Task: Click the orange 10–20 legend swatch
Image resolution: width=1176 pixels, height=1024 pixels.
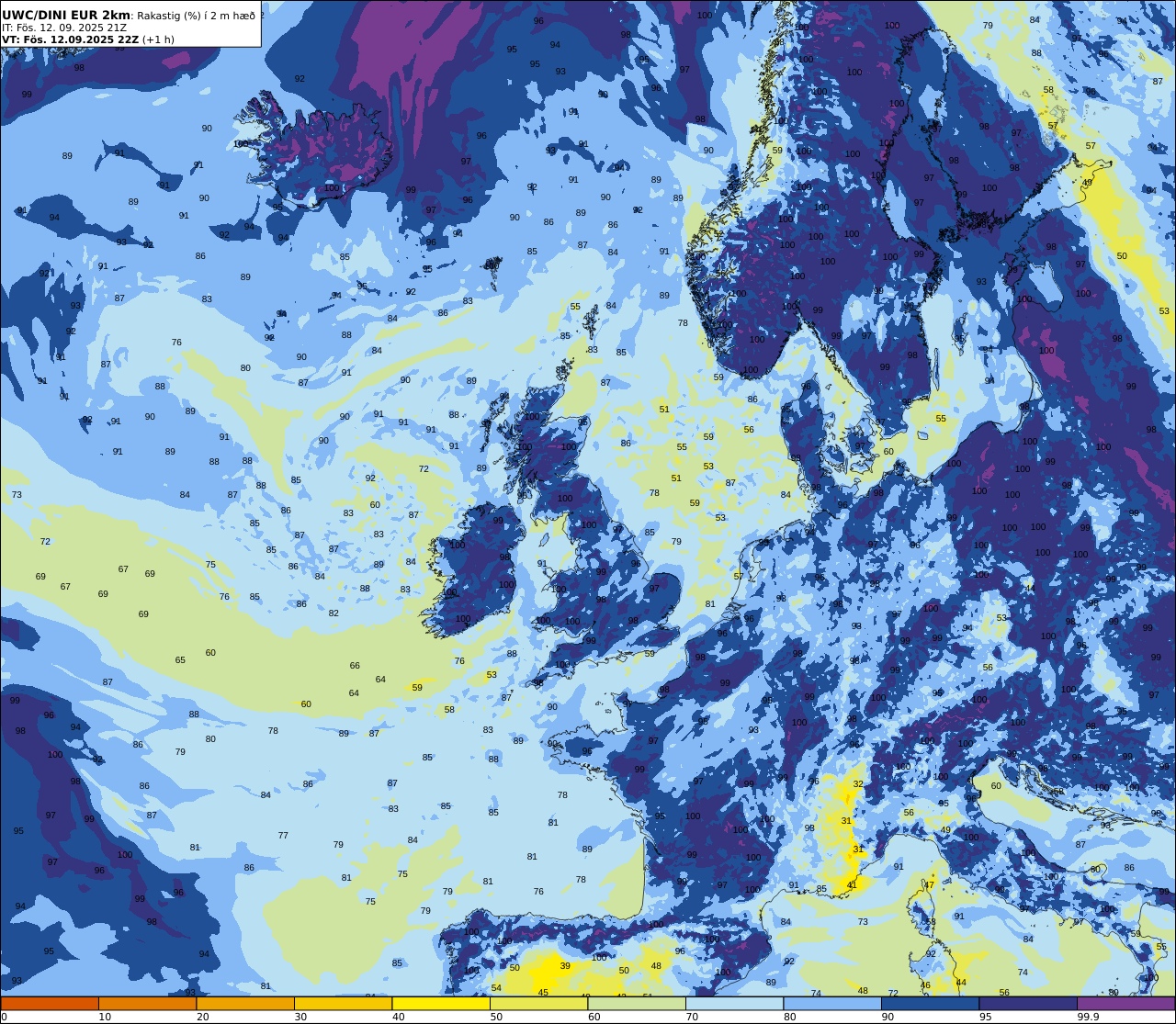Action: (147, 1003)
